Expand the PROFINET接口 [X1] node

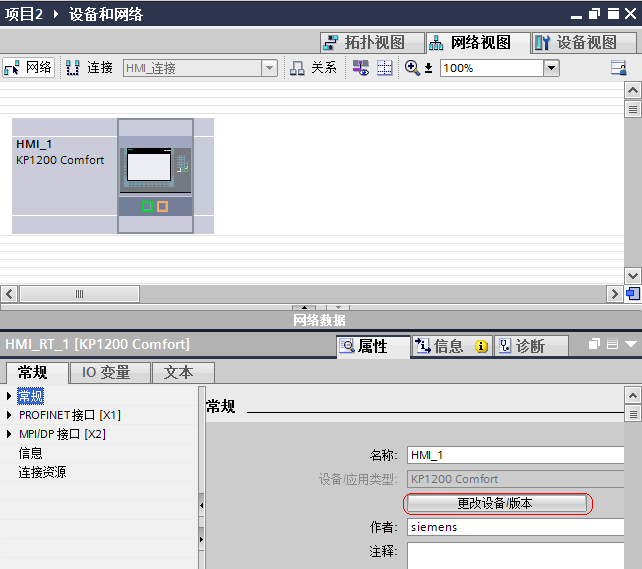click(9, 415)
